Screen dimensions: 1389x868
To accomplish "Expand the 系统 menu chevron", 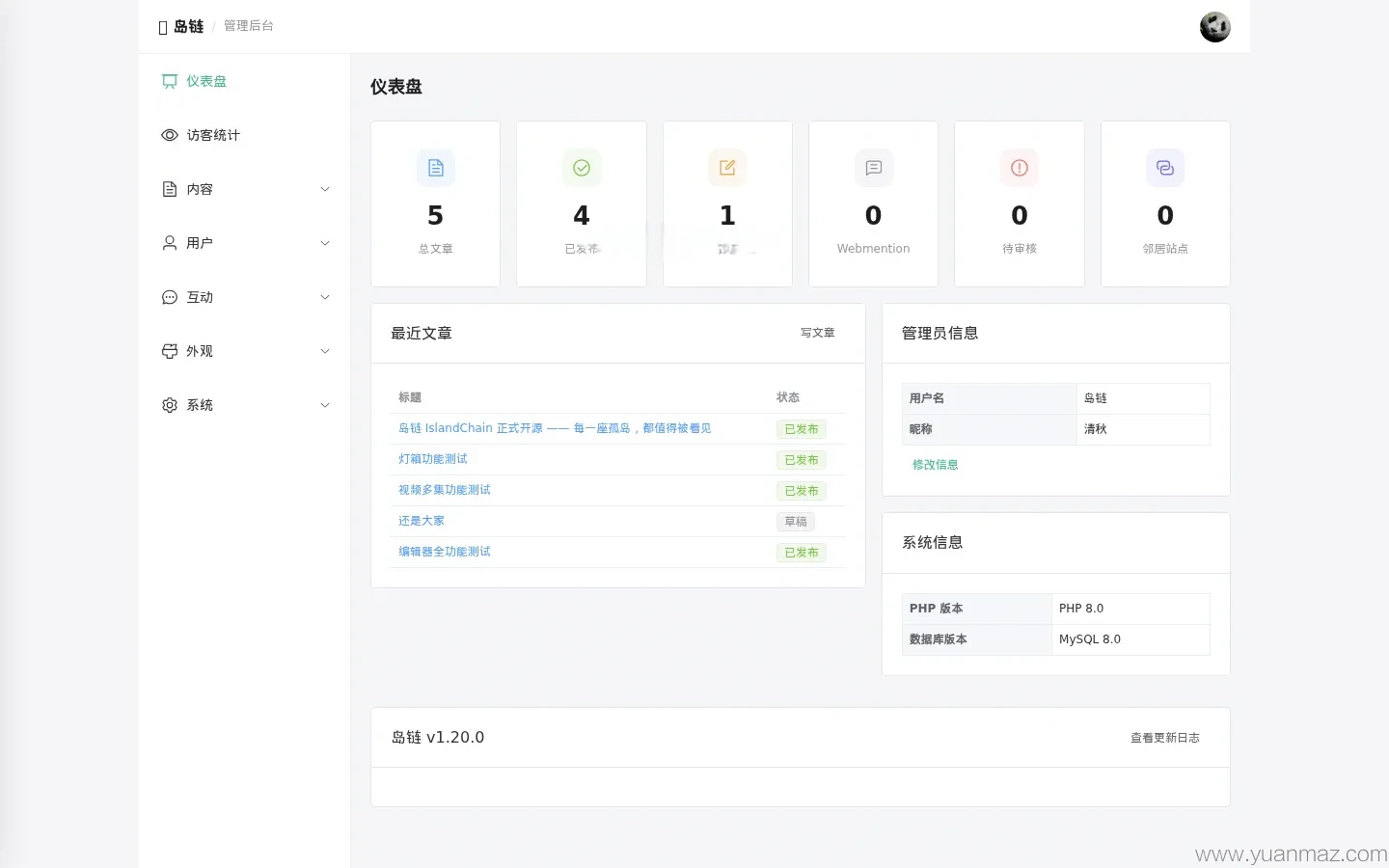I will pyautogui.click(x=325, y=405).
